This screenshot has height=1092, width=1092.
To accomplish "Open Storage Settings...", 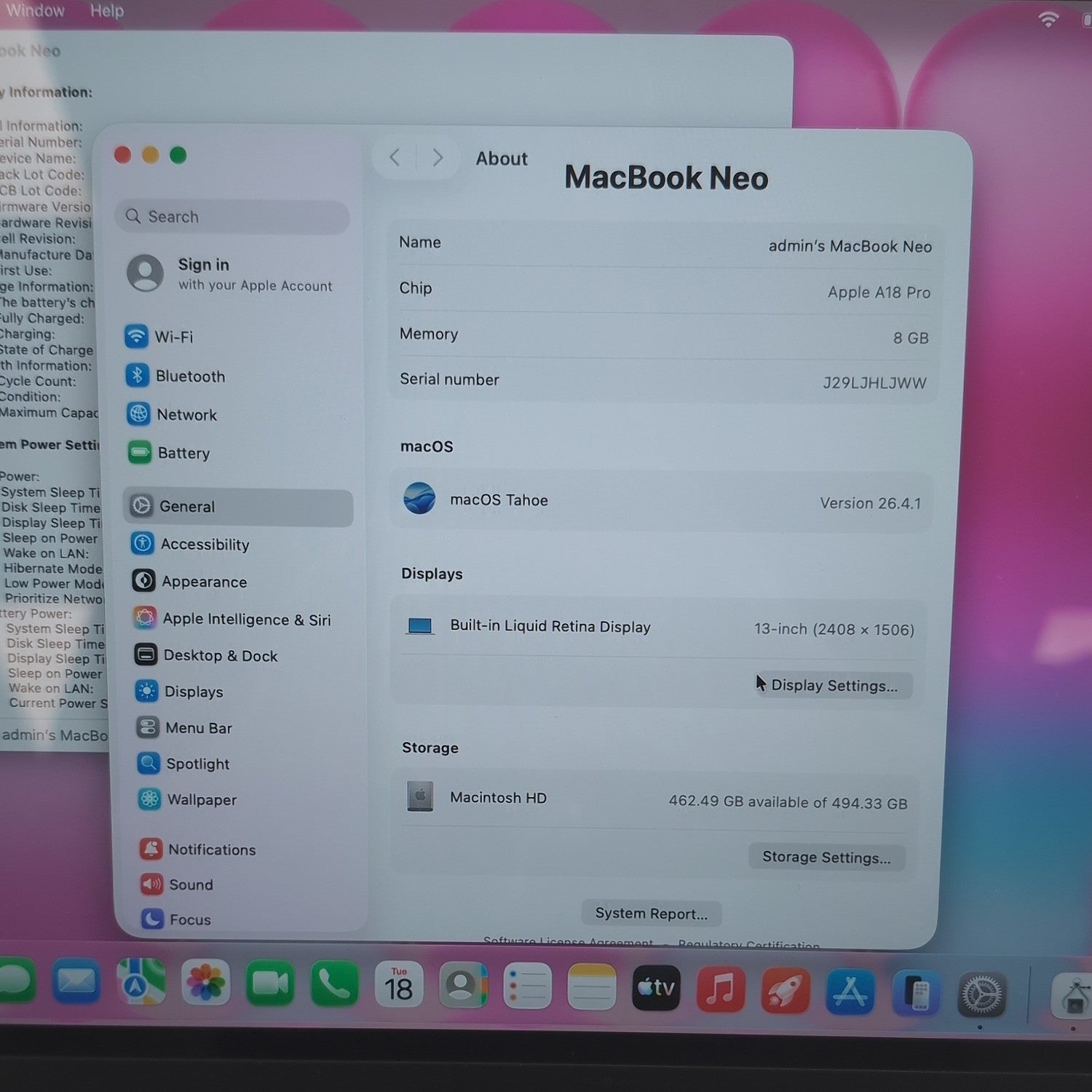I will [x=826, y=857].
